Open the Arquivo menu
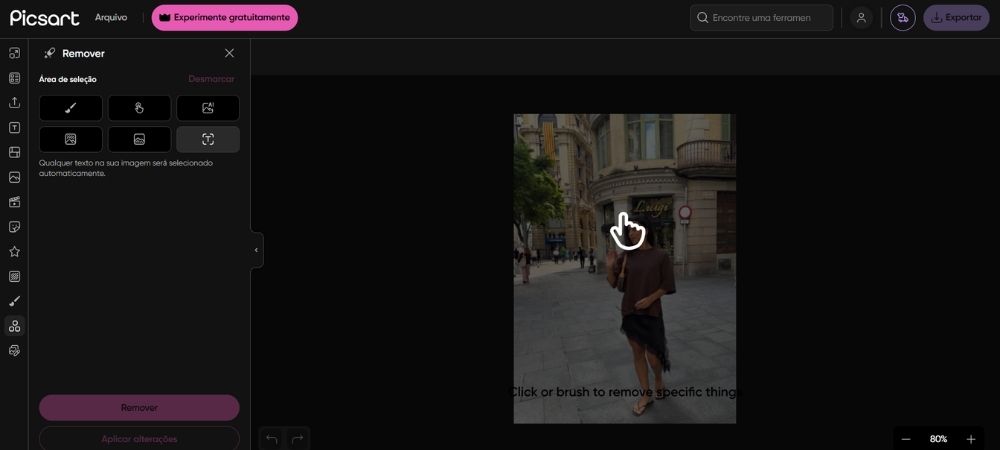The width and height of the screenshot is (1000, 450). point(111,18)
